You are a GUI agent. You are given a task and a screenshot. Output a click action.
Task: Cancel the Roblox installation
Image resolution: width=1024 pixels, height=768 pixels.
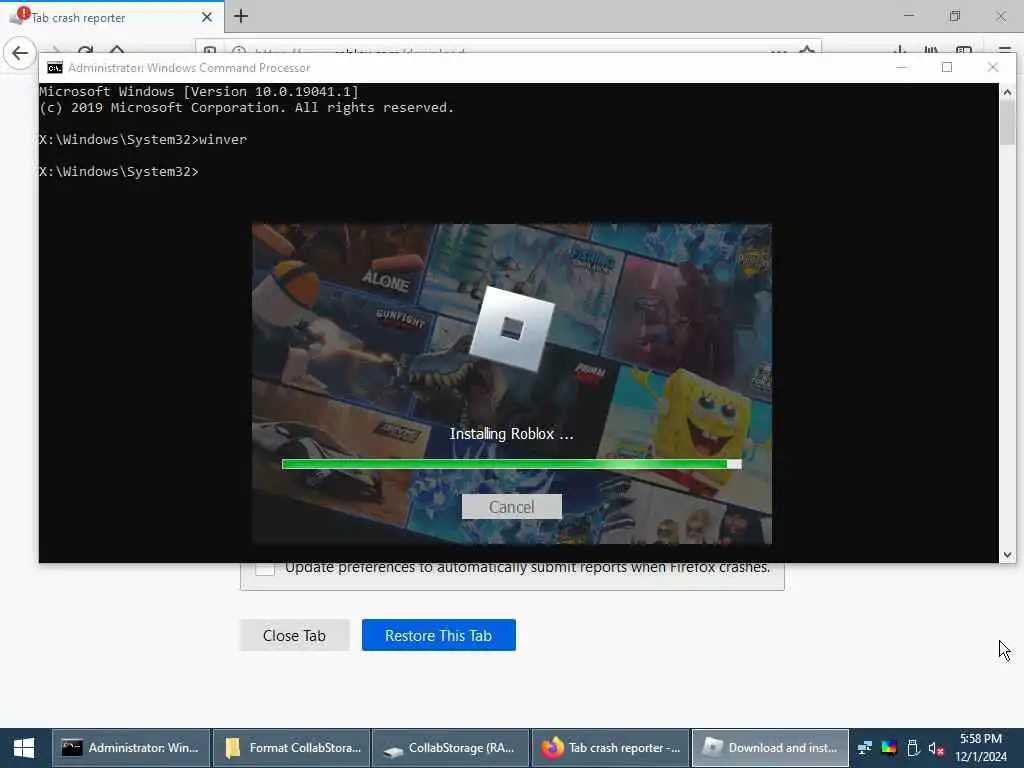pyautogui.click(x=511, y=507)
